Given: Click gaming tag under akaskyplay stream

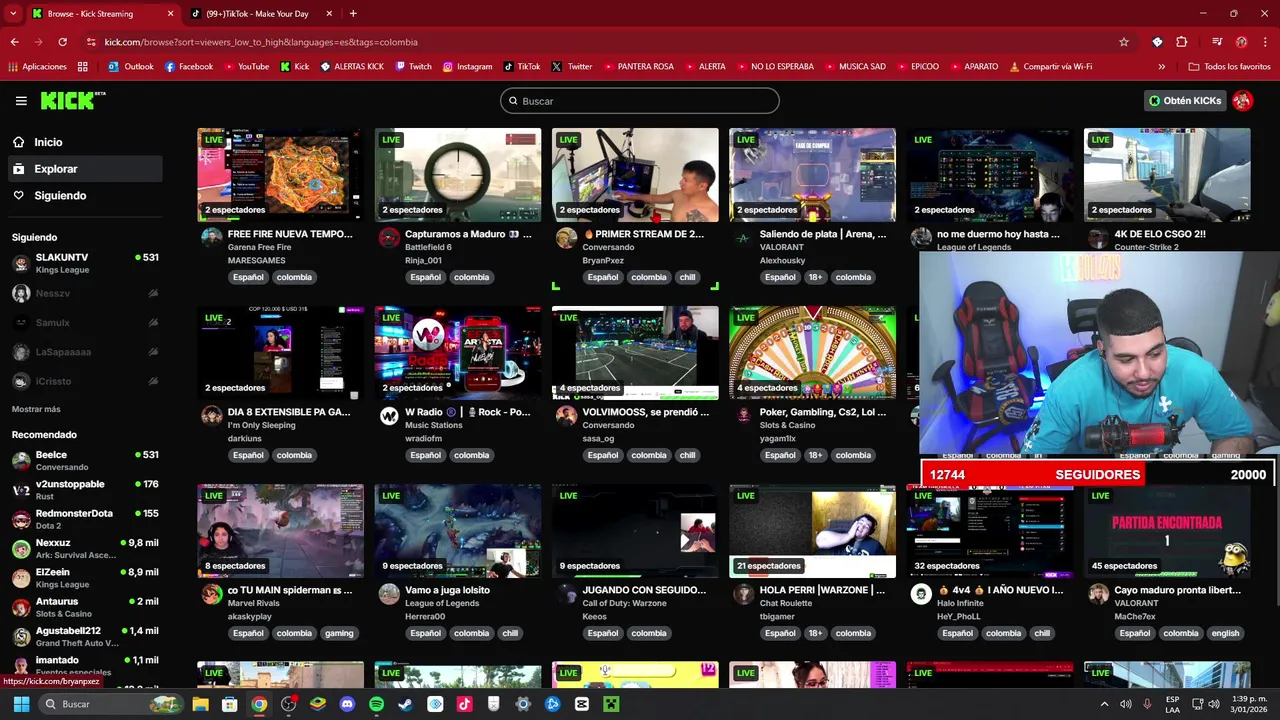Looking at the screenshot, I should (x=339, y=633).
